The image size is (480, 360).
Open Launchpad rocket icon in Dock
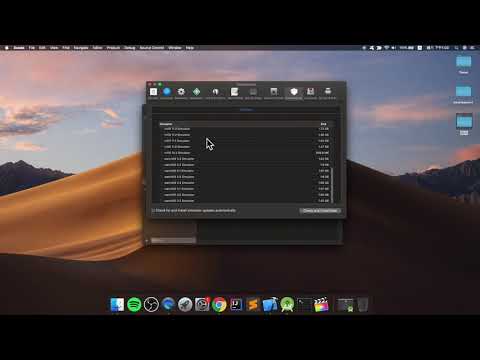pyautogui.click(x=185, y=304)
